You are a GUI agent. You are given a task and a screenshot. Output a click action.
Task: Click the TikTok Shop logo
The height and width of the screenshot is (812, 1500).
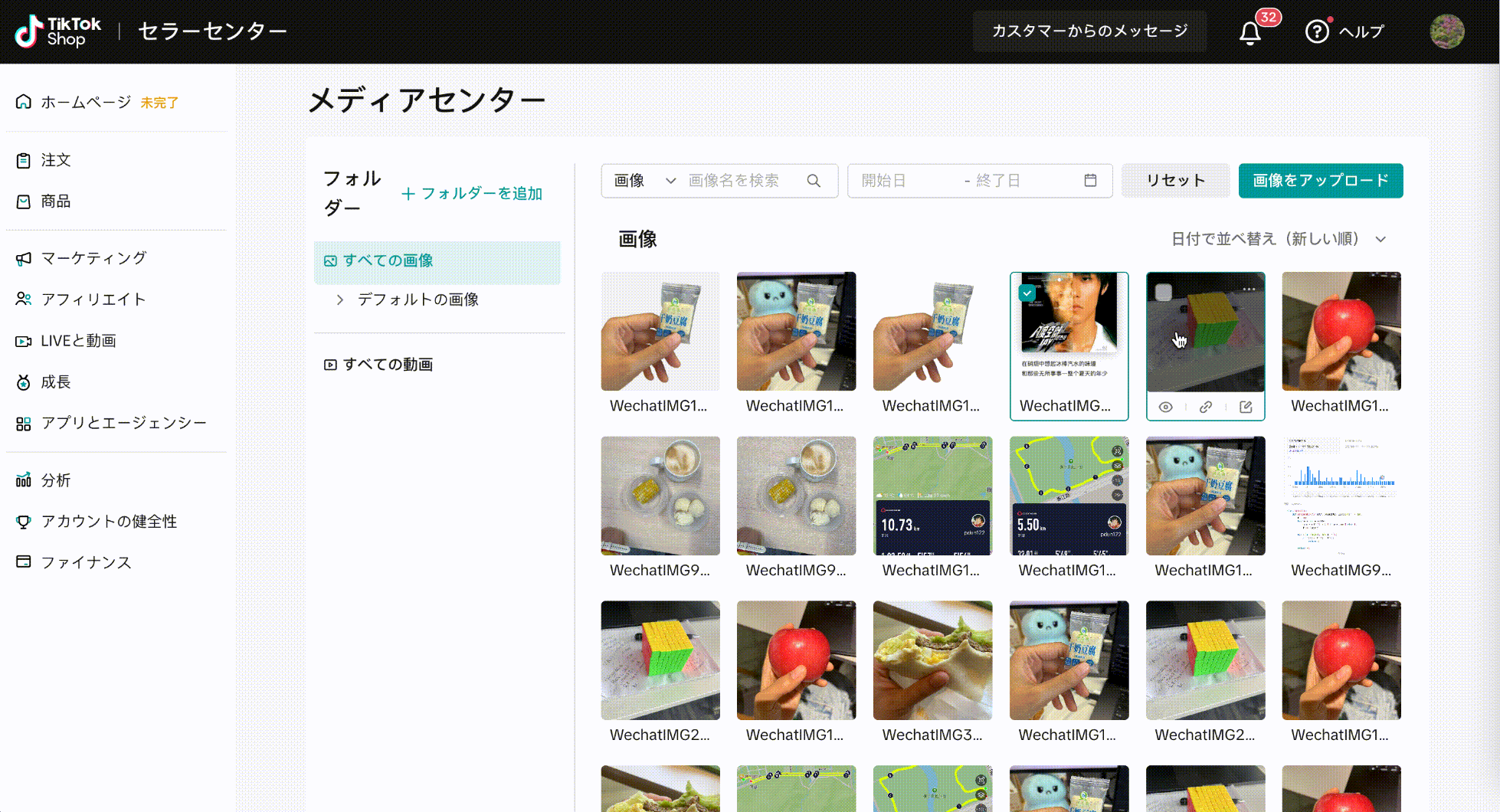57,31
